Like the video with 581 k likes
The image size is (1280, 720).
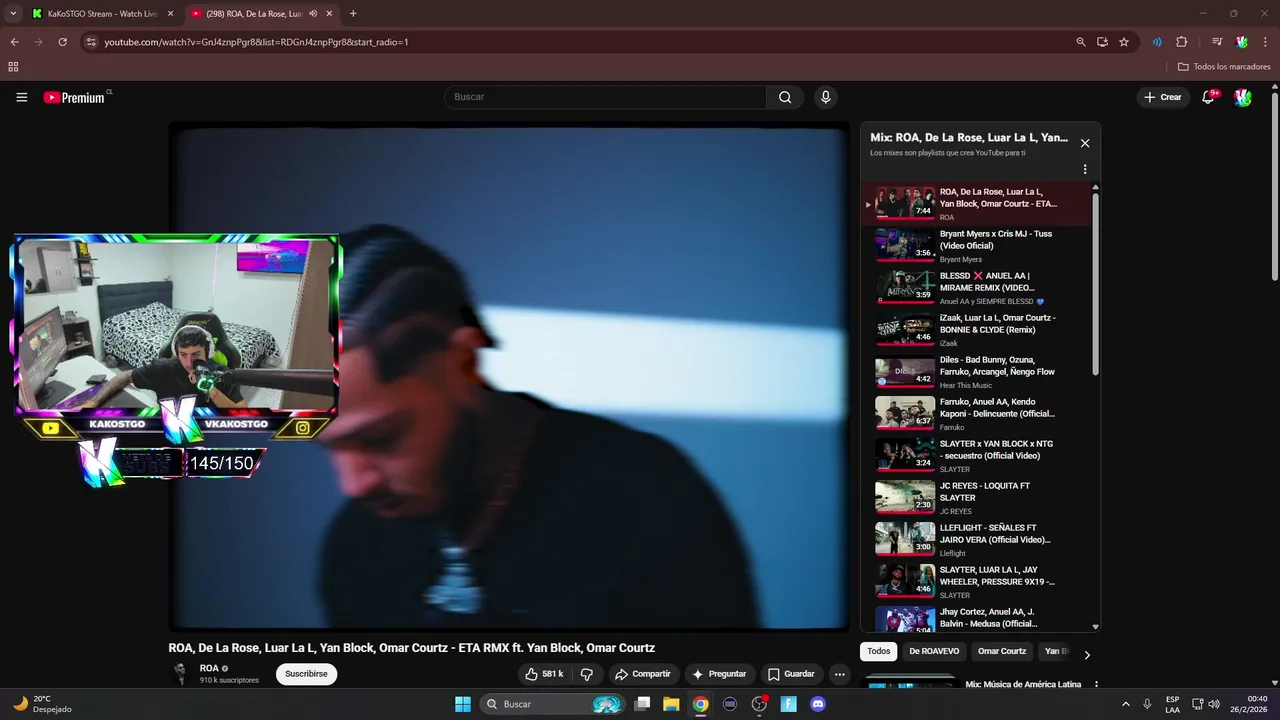[x=544, y=674]
